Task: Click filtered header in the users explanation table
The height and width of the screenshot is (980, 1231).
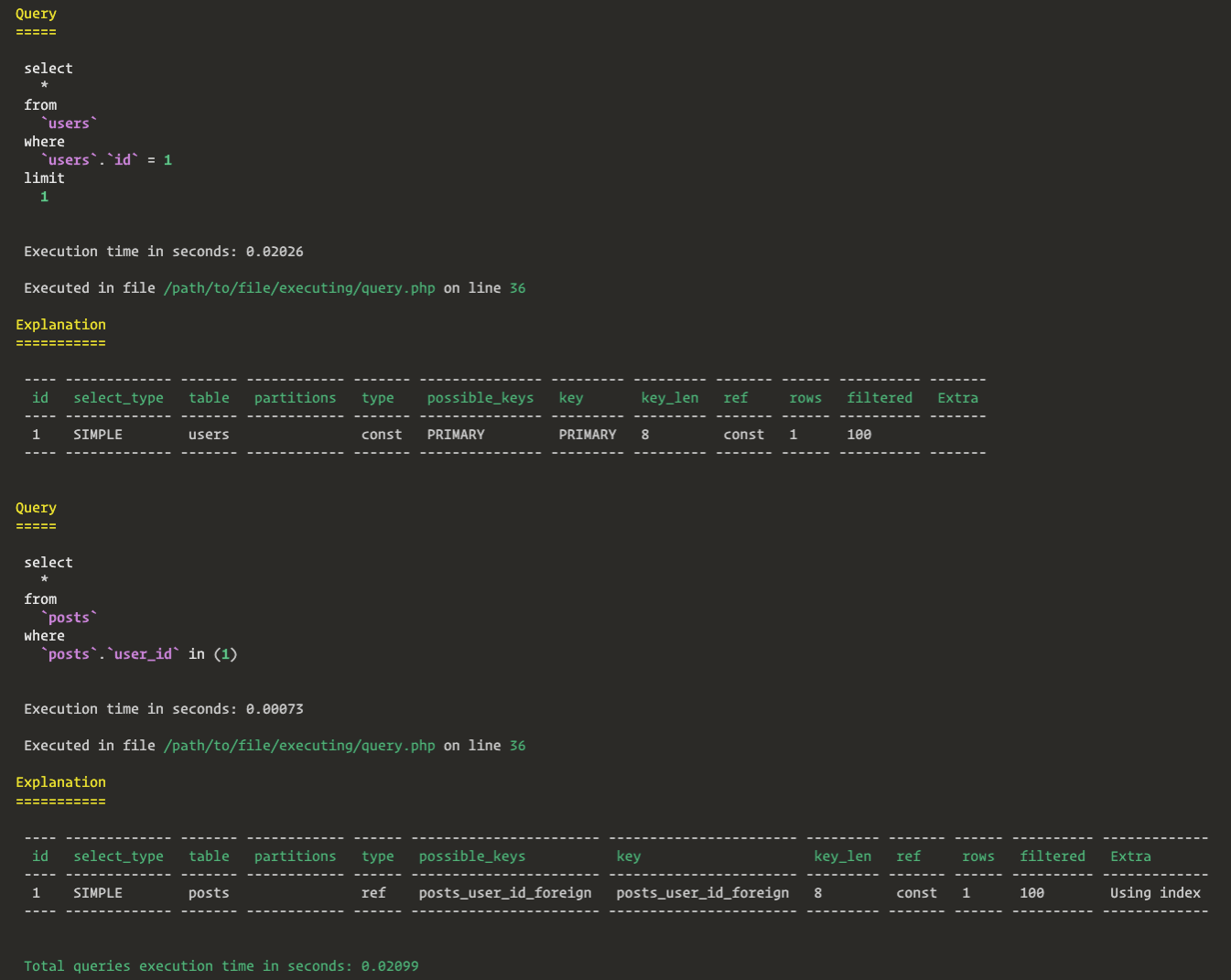Action: click(880, 398)
